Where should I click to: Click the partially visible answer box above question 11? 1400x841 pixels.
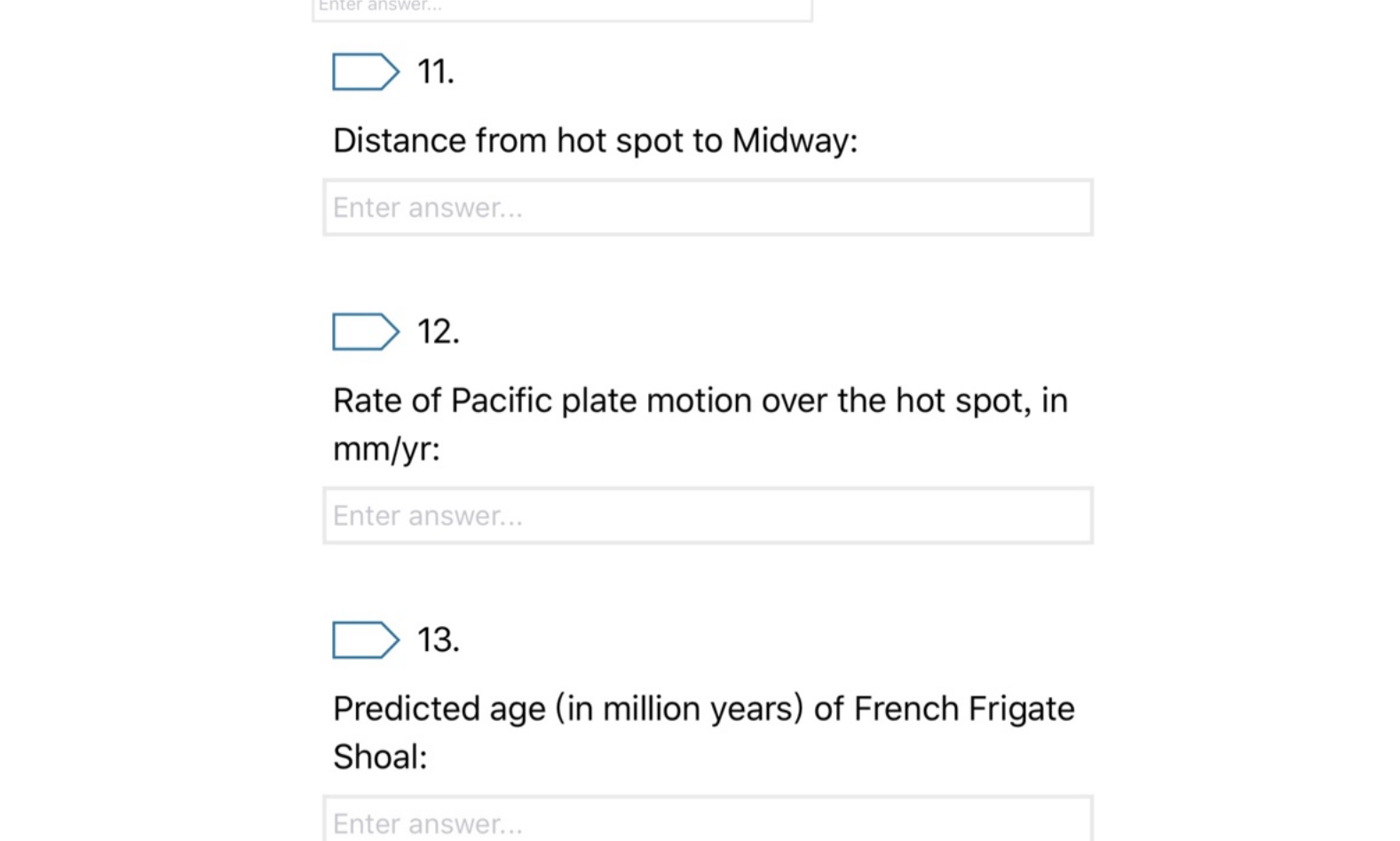coord(562,10)
